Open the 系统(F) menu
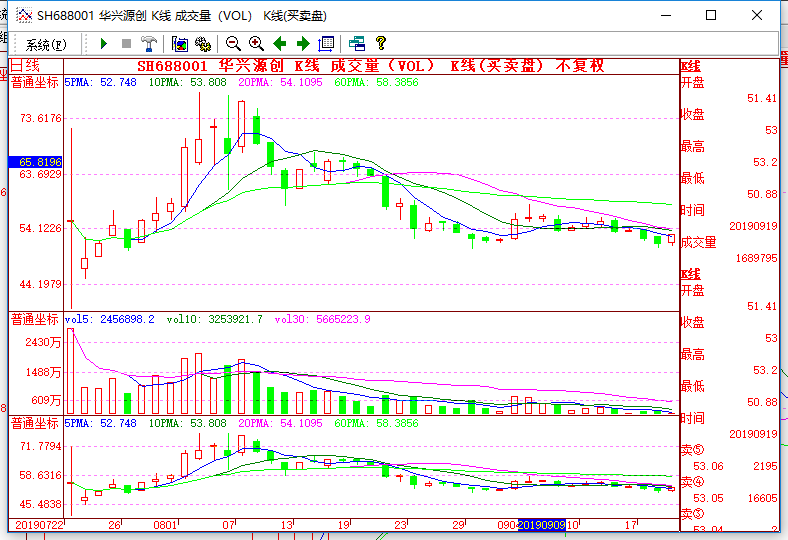 point(46,45)
